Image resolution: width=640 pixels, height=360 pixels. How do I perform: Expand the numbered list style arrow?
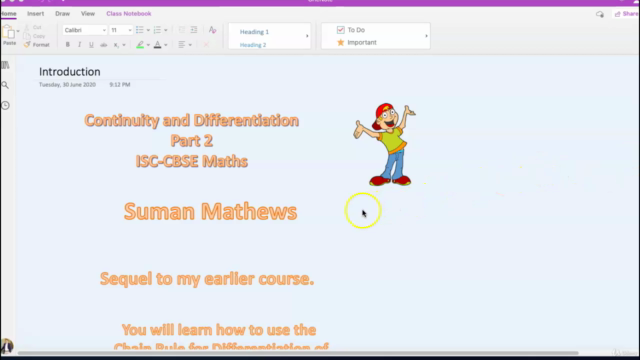[x=166, y=30]
